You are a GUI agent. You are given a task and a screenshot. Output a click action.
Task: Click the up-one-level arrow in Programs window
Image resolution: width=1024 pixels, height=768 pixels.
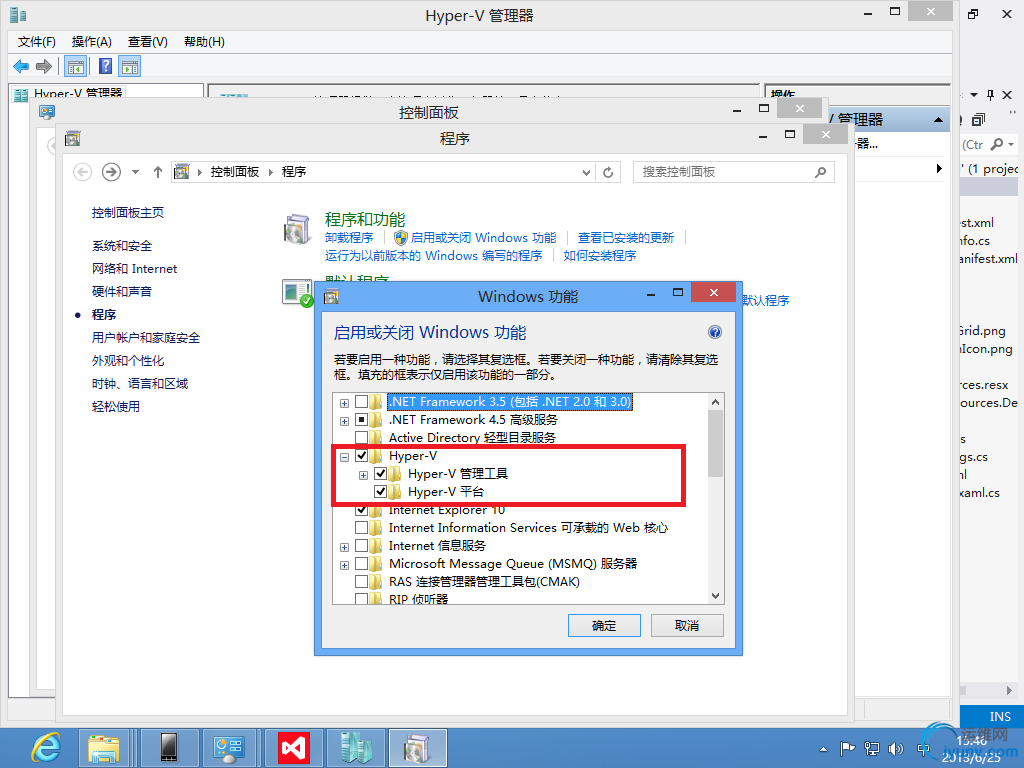[x=157, y=172]
